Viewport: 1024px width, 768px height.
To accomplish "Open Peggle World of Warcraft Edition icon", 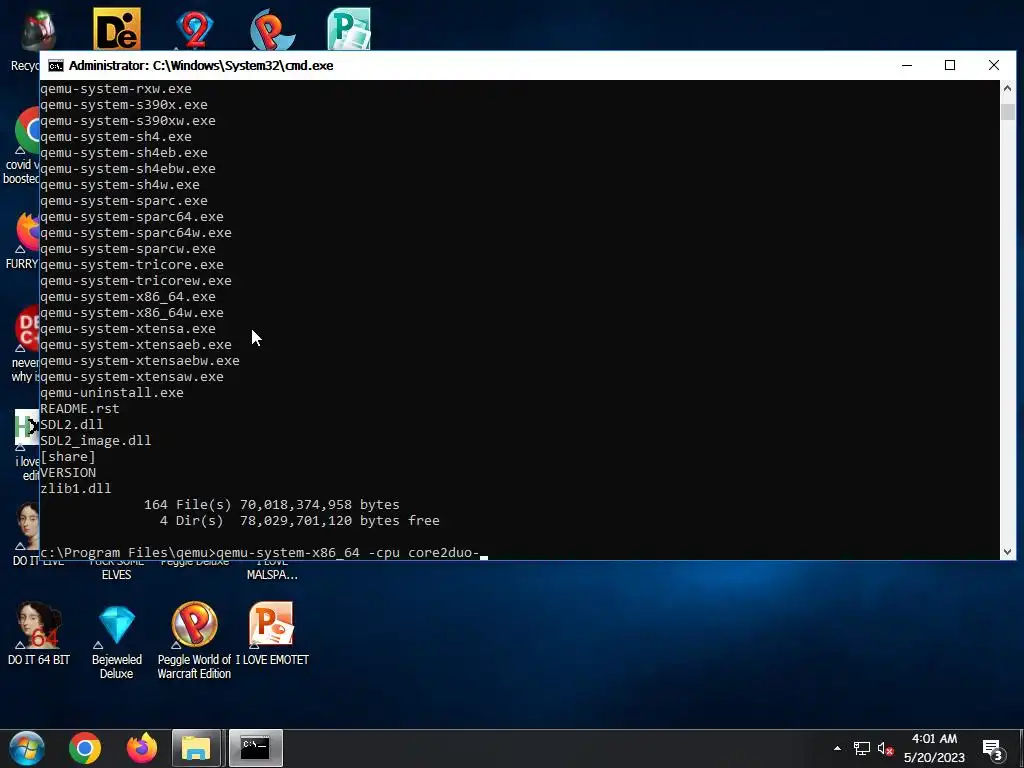I will tap(194, 640).
